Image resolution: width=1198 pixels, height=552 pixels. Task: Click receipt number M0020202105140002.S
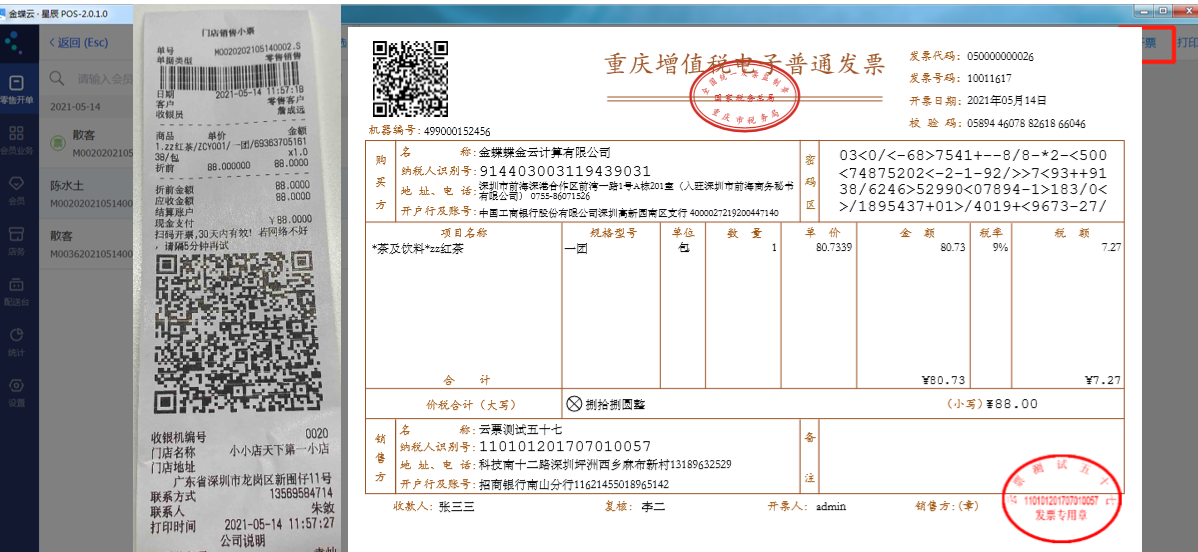(x=257, y=47)
